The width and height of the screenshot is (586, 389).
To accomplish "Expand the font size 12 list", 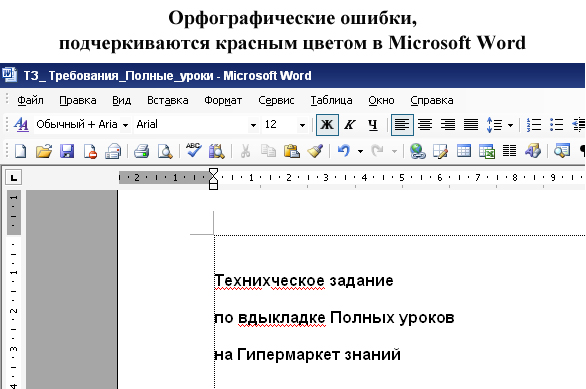I will coord(302,125).
